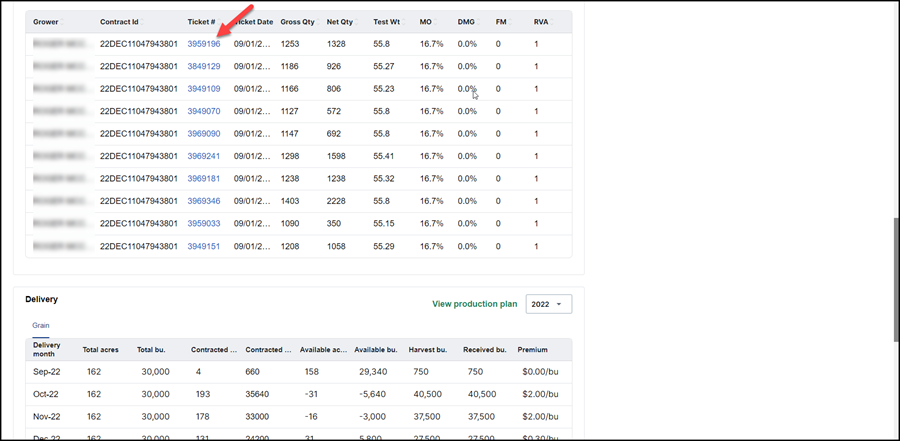Select the Oct-22 delivery month row

[x=298, y=394]
